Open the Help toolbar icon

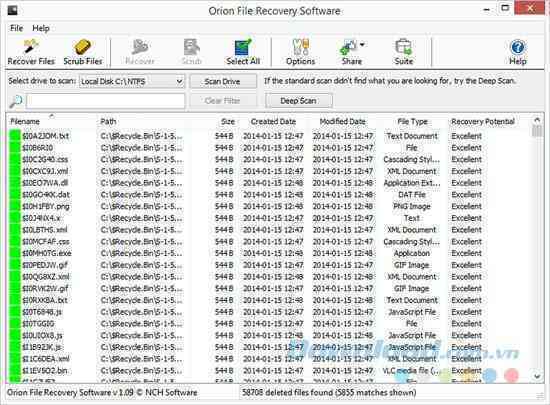[518, 52]
